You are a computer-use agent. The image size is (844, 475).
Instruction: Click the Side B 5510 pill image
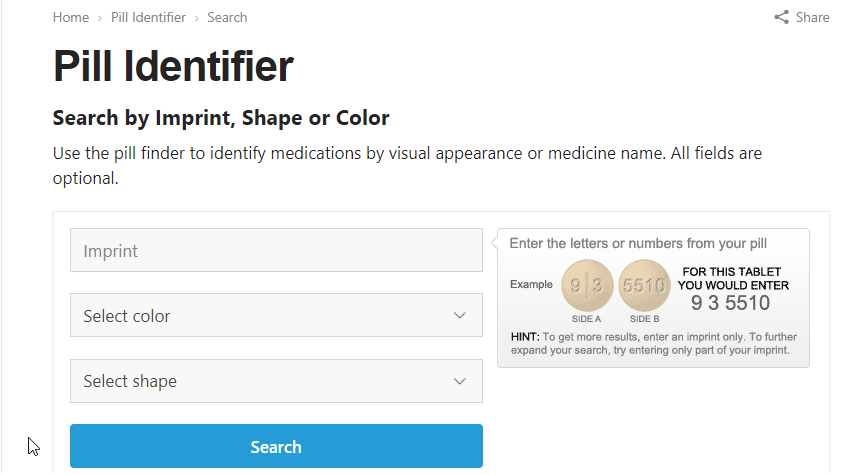pos(644,285)
